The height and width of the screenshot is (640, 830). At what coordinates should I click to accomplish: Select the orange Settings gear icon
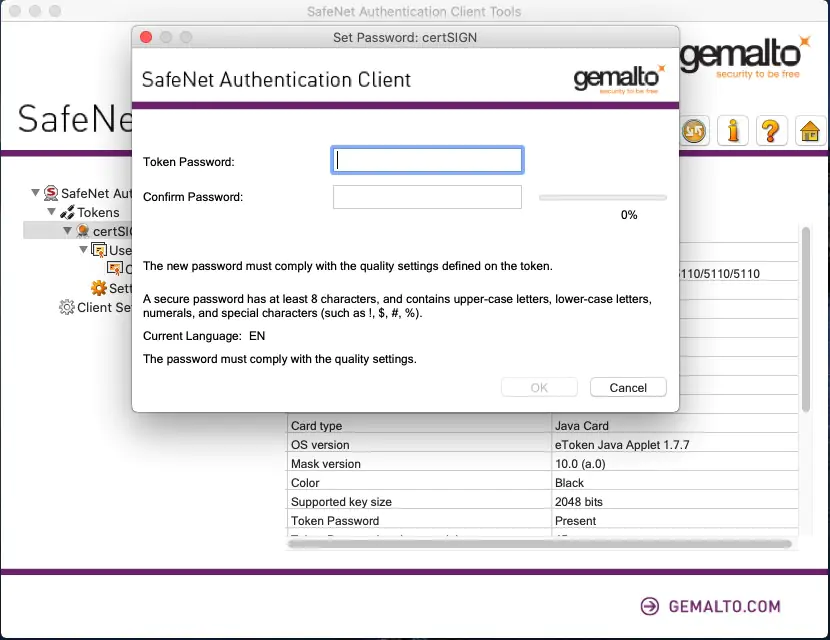98,288
